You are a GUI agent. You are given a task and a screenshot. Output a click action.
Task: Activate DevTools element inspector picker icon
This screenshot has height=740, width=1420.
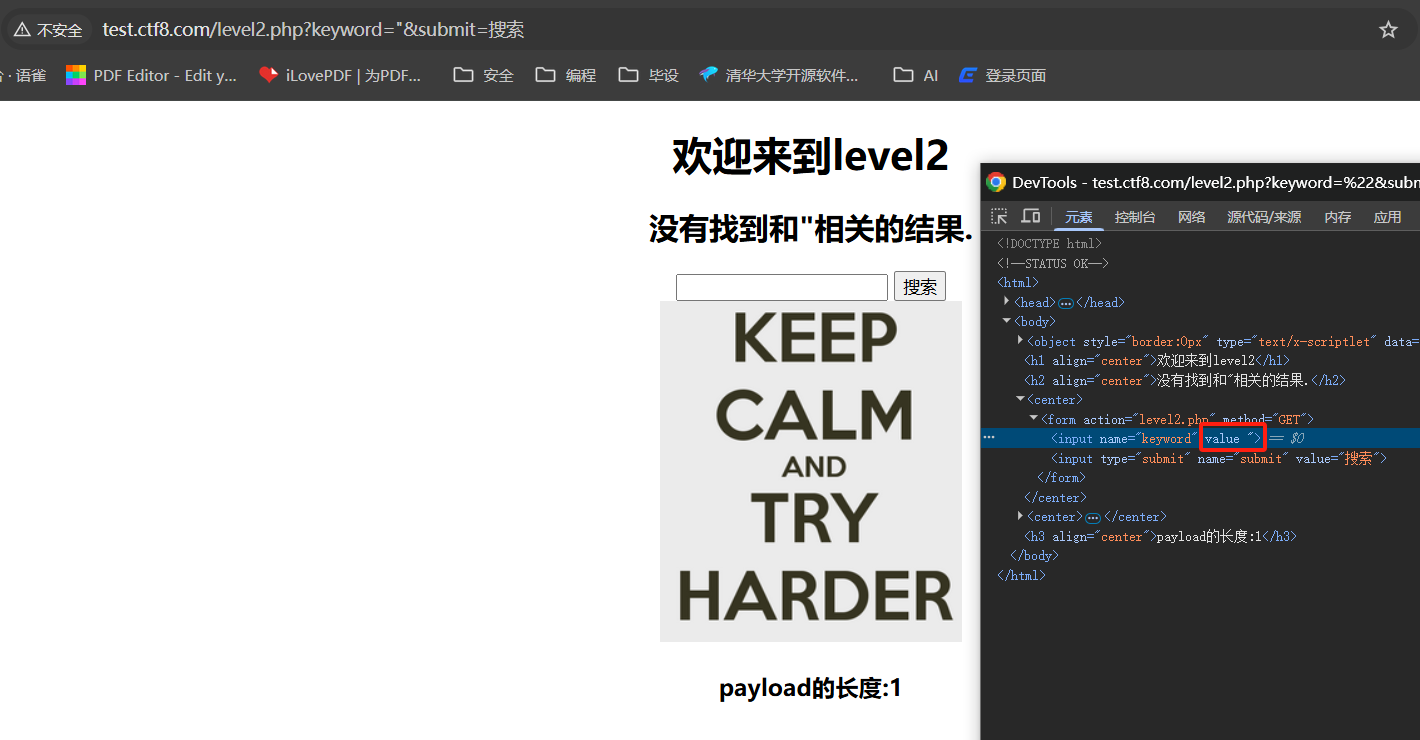click(999, 217)
